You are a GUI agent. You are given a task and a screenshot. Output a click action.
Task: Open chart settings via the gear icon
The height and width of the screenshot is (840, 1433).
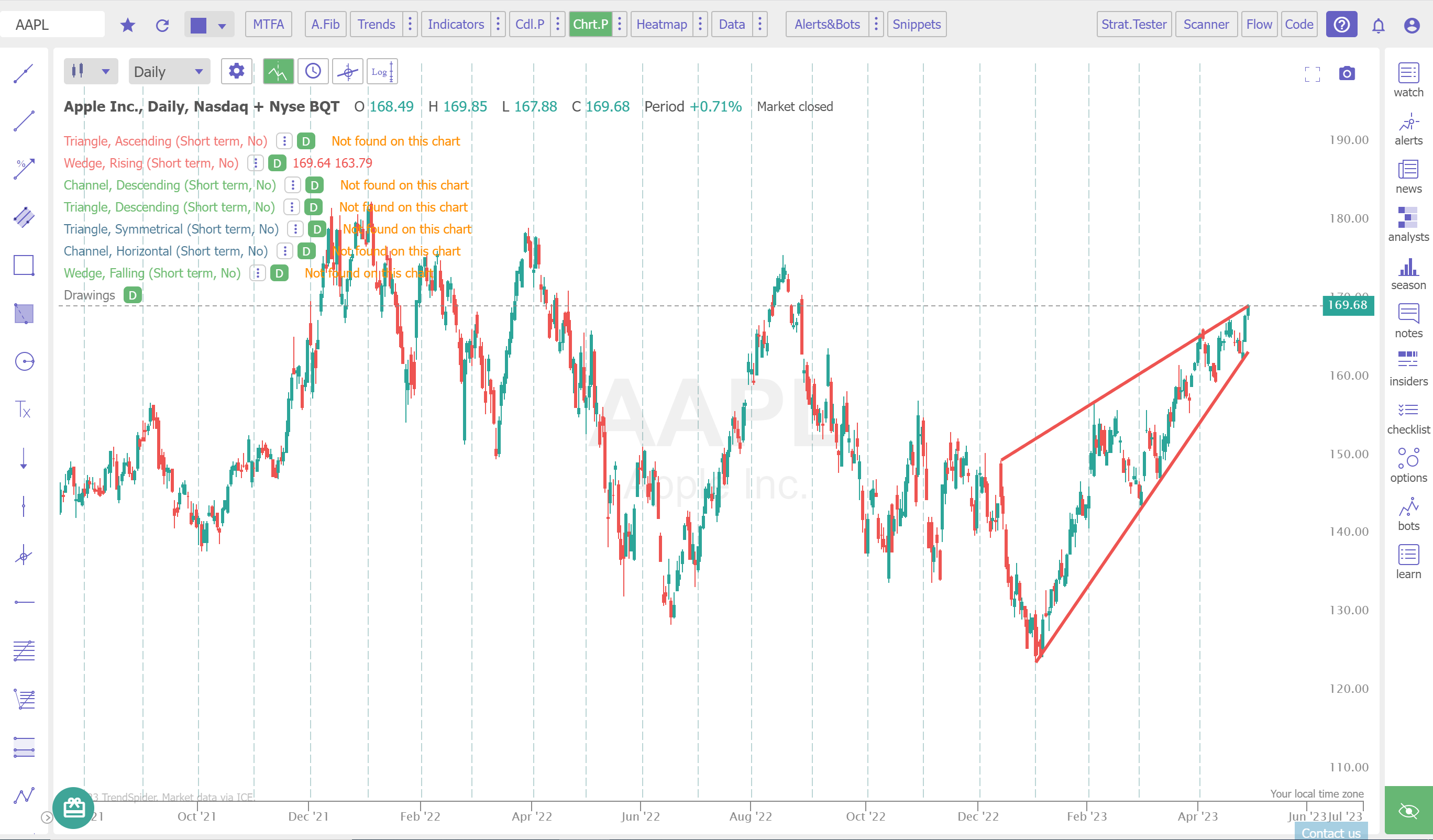pyautogui.click(x=237, y=71)
